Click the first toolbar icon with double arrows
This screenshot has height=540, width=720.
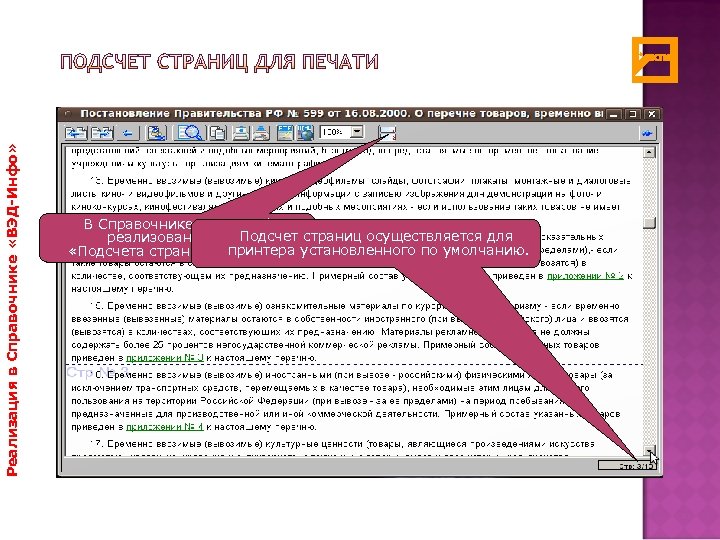click(x=76, y=133)
